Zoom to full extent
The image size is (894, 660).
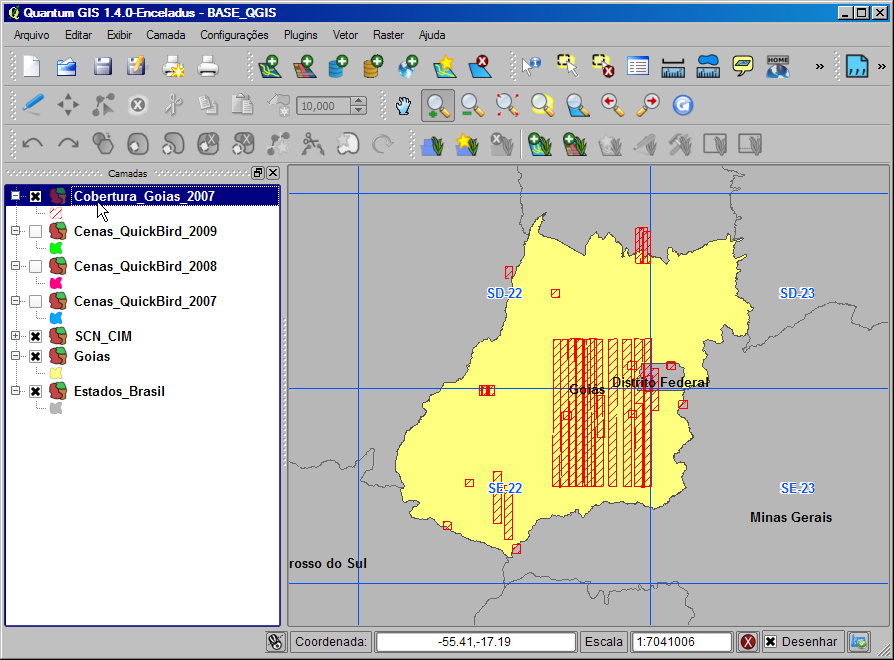pos(507,105)
